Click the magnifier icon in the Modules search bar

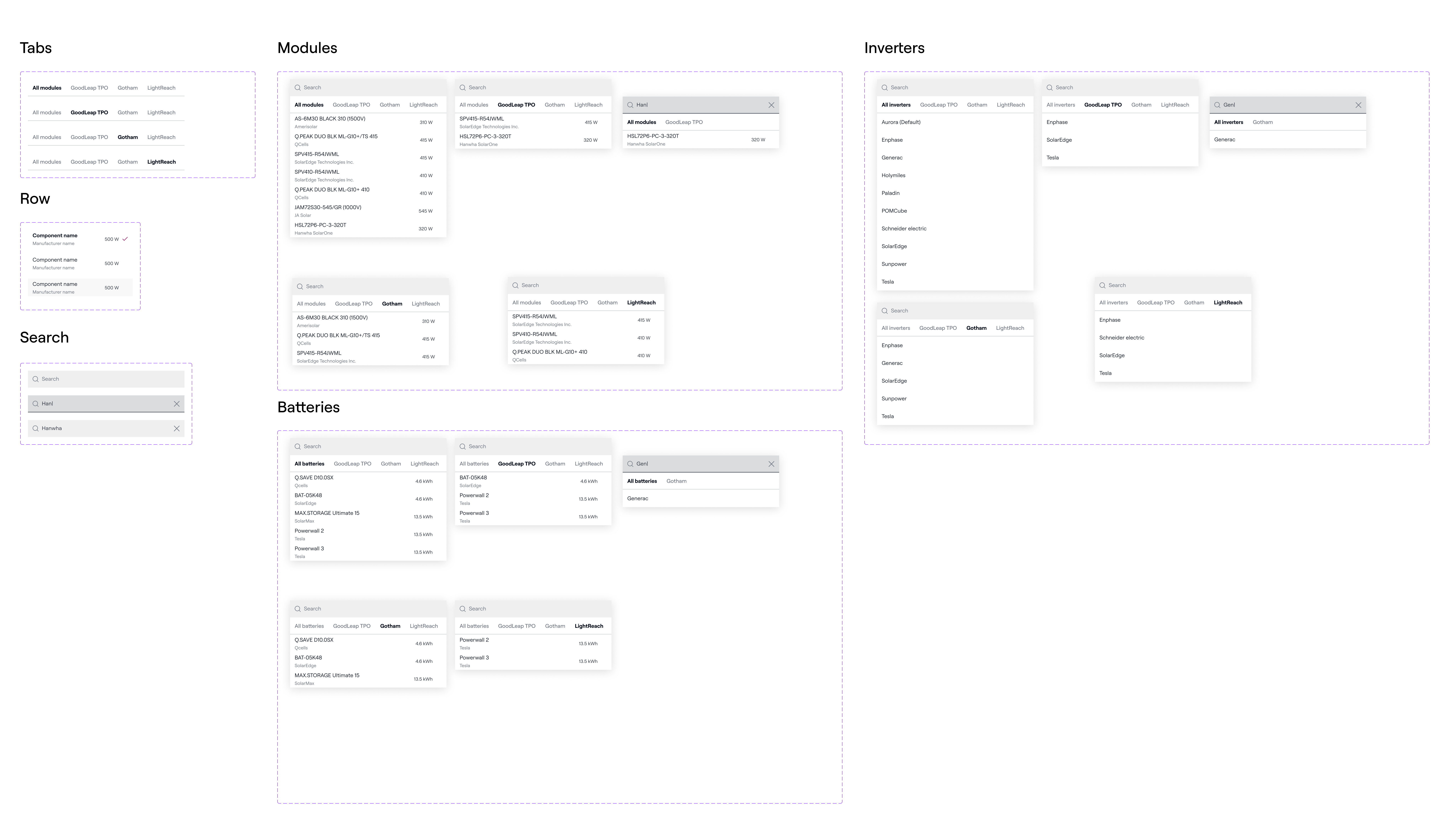tap(298, 87)
